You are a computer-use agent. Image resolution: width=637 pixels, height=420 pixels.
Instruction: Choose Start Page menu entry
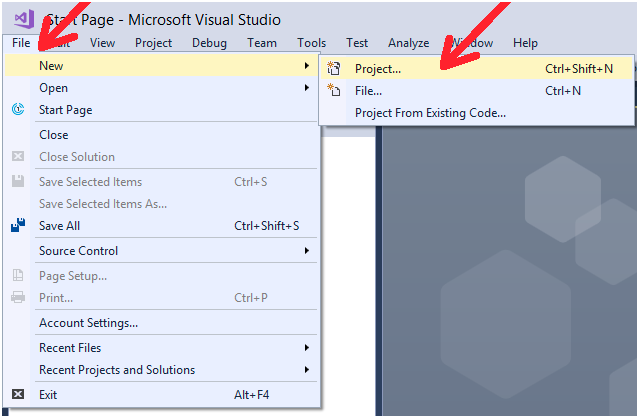tap(162, 110)
